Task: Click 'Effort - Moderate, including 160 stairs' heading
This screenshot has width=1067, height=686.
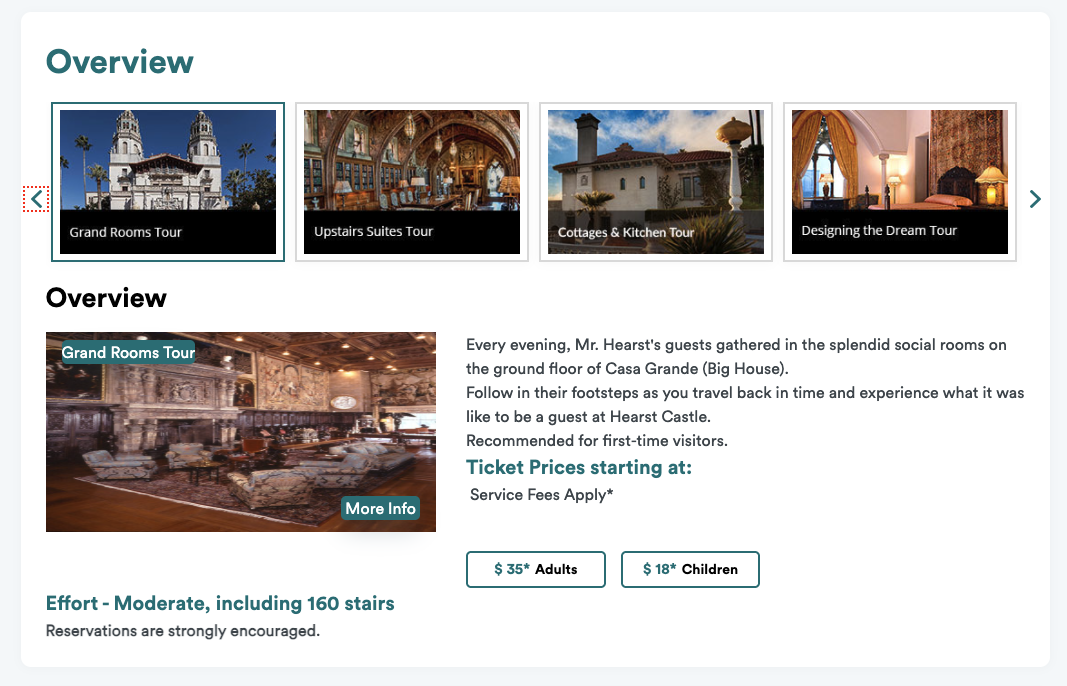Action: (220, 604)
